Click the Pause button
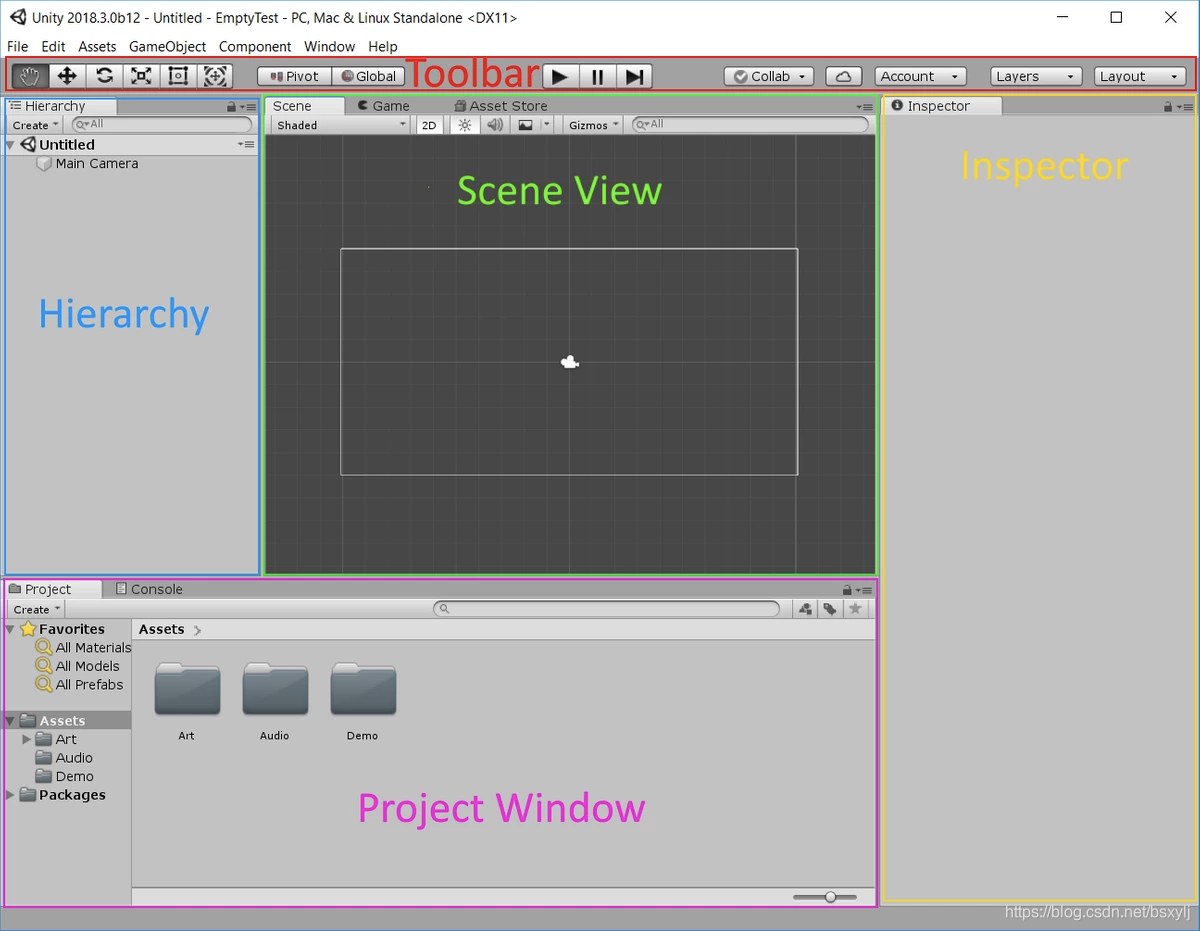 click(x=597, y=76)
